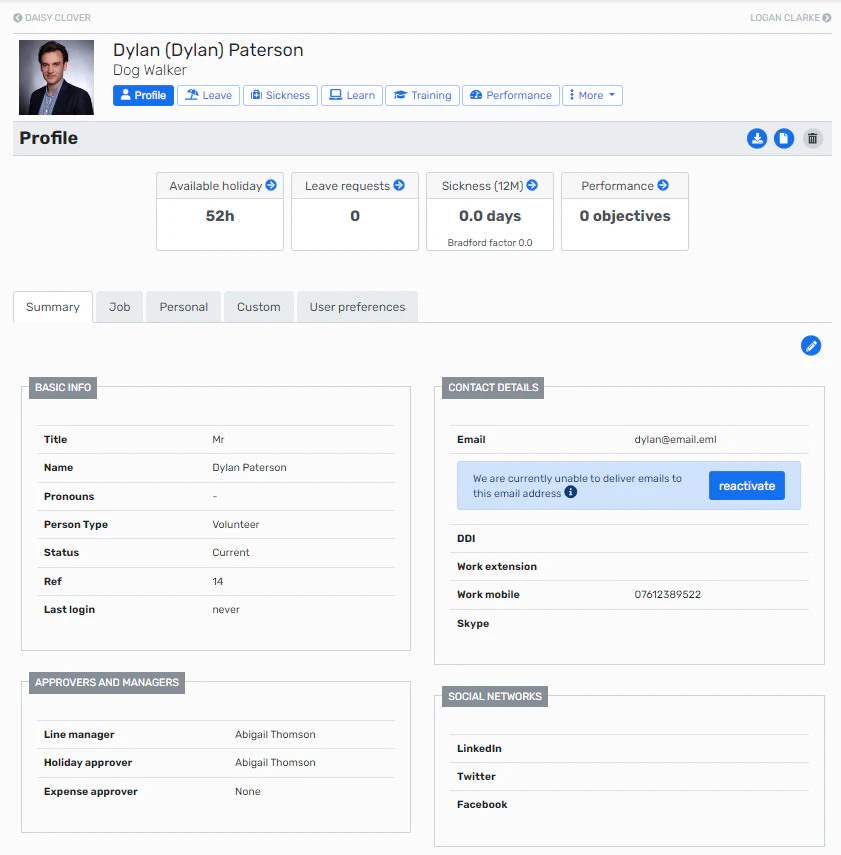Screen dimensions: 841x855
Task: Open the Sickness section button
Action: [x=280, y=95]
